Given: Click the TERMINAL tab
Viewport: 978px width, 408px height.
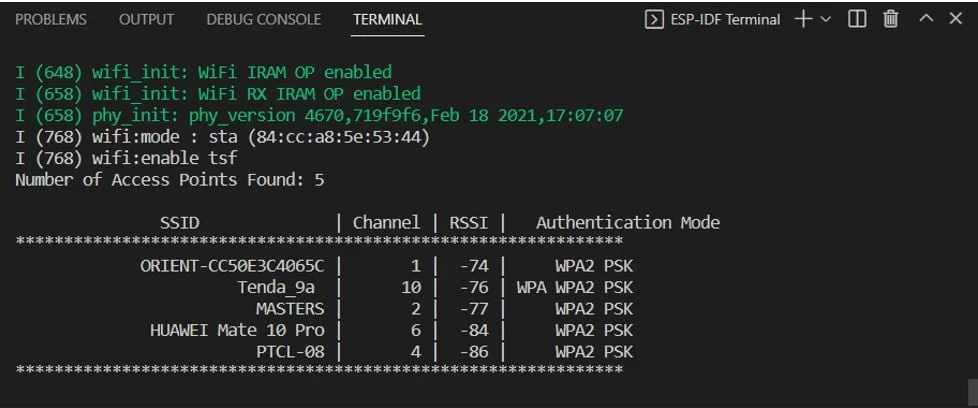Looking at the screenshot, I should (x=387, y=19).
